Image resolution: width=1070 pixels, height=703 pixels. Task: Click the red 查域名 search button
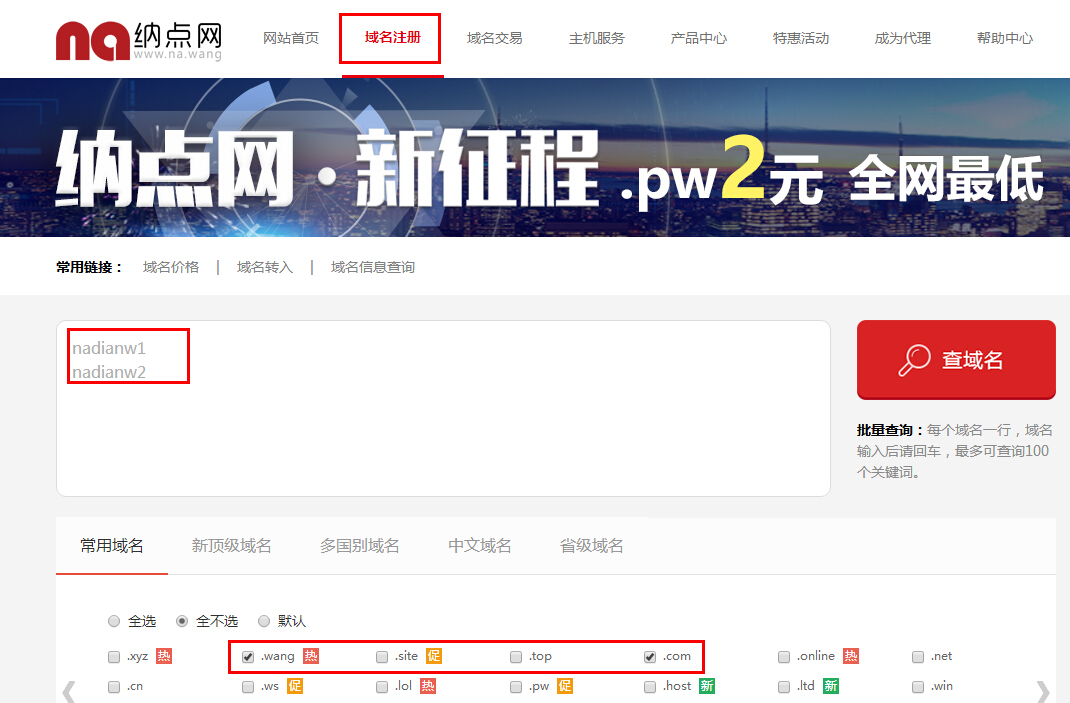coord(956,360)
